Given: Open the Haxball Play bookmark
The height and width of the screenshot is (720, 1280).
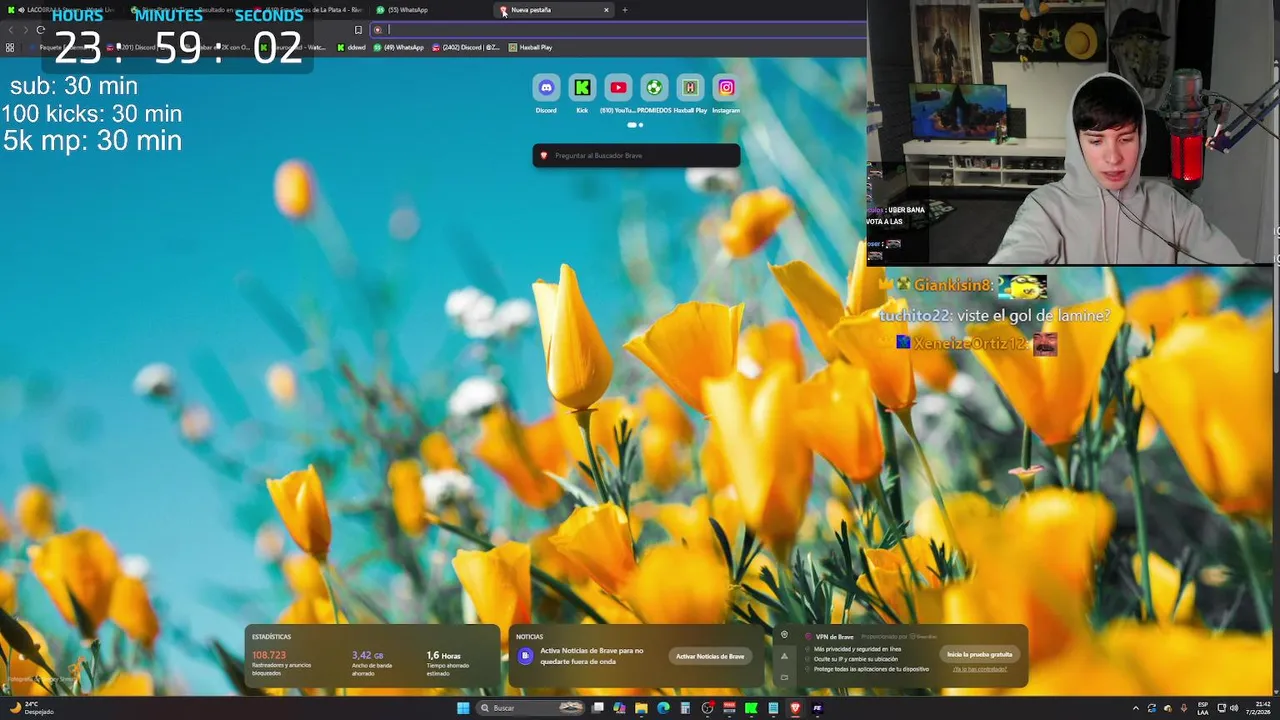Looking at the screenshot, I should pyautogui.click(x=531, y=47).
